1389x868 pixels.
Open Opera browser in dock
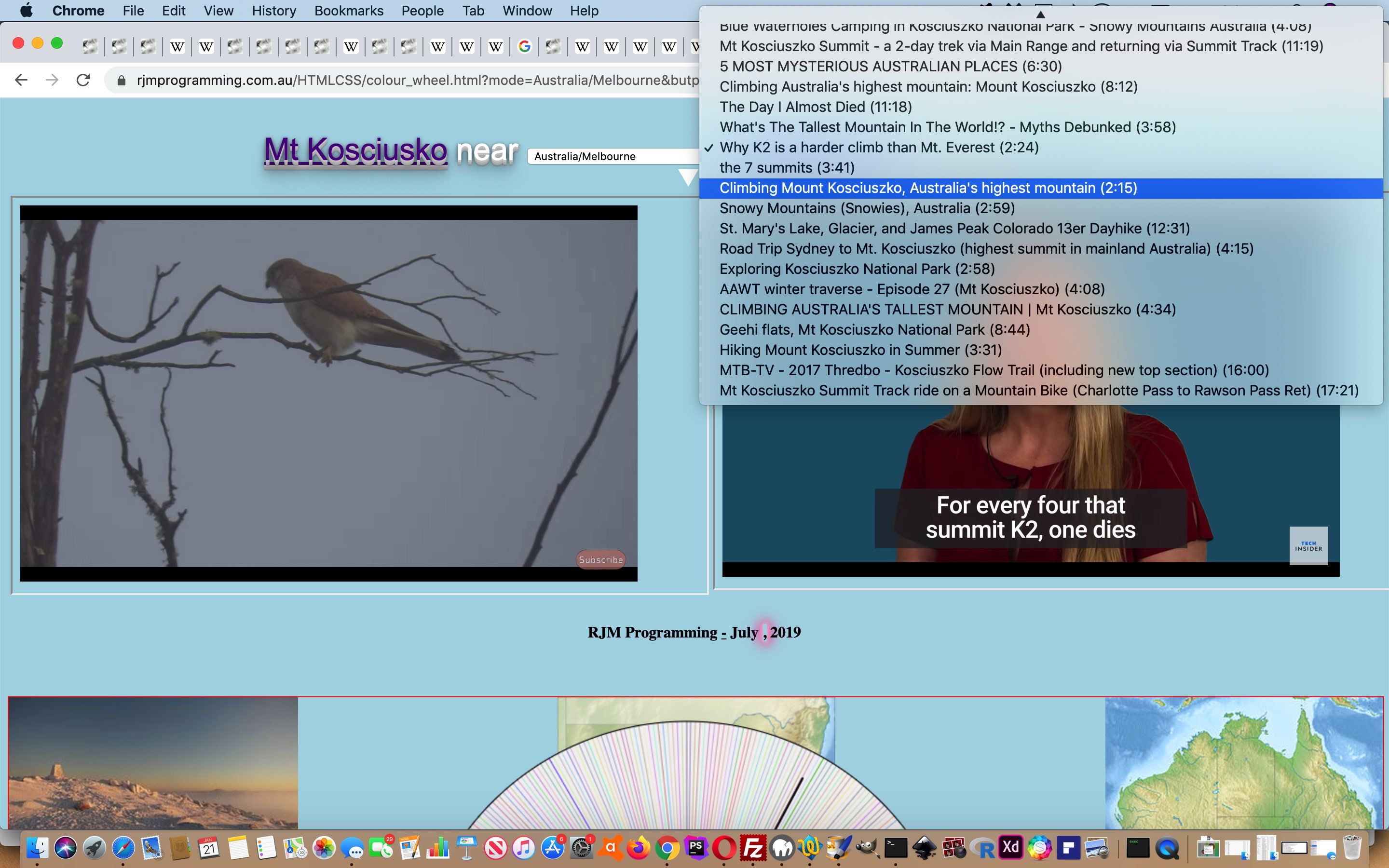(x=724, y=847)
